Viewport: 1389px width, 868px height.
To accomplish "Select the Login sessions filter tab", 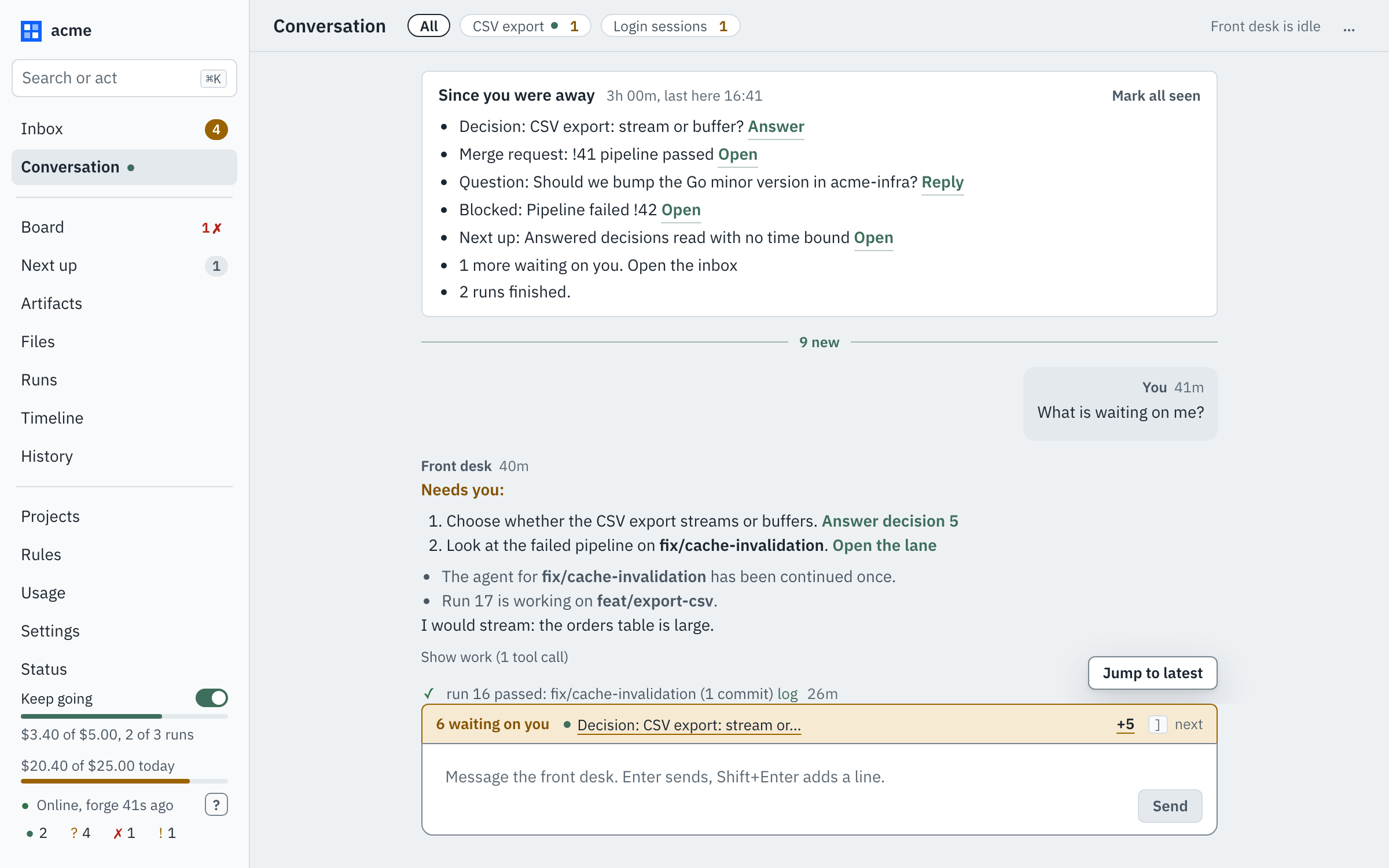I will 670,26.
